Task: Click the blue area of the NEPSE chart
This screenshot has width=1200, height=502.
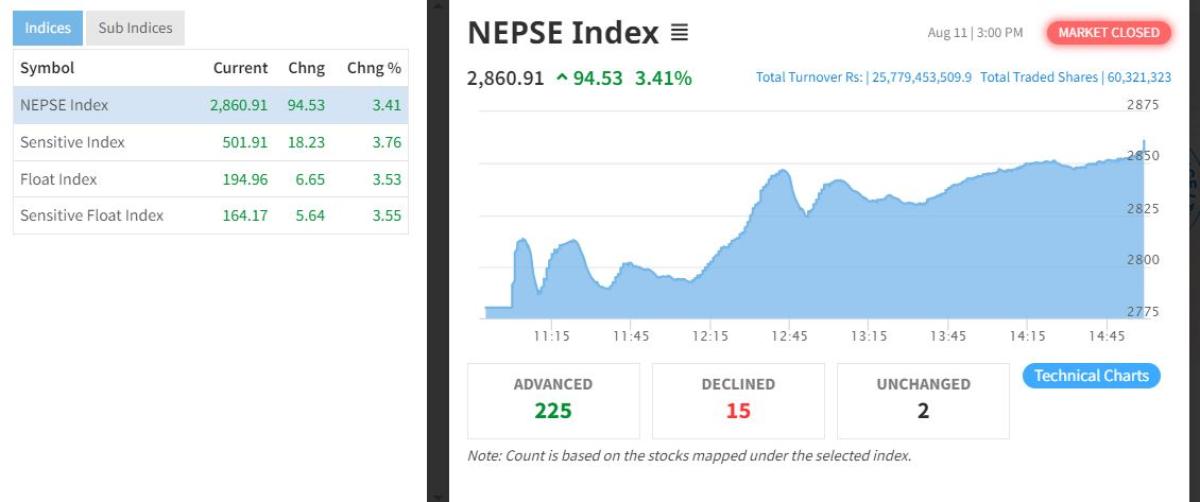Action: pos(900,260)
